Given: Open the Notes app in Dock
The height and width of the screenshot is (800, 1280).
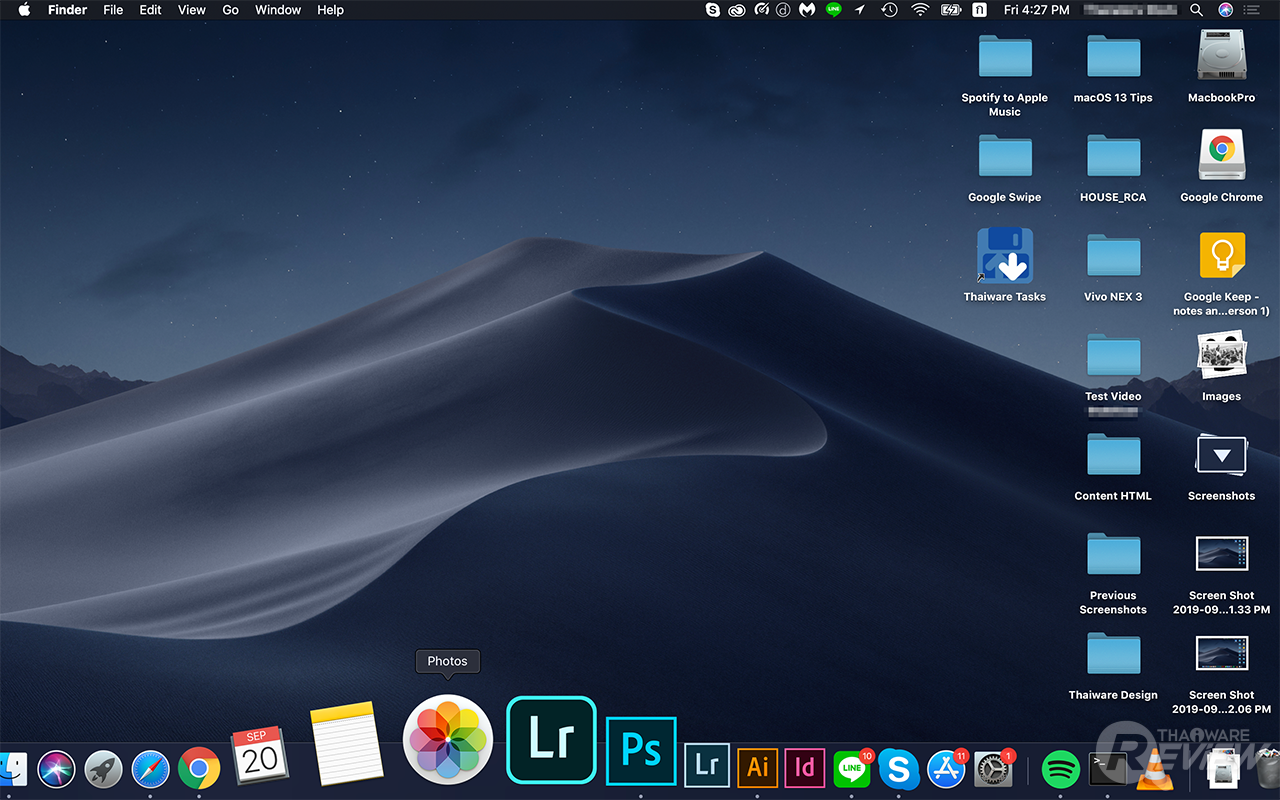Looking at the screenshot, I should click(x=346, y=744).
